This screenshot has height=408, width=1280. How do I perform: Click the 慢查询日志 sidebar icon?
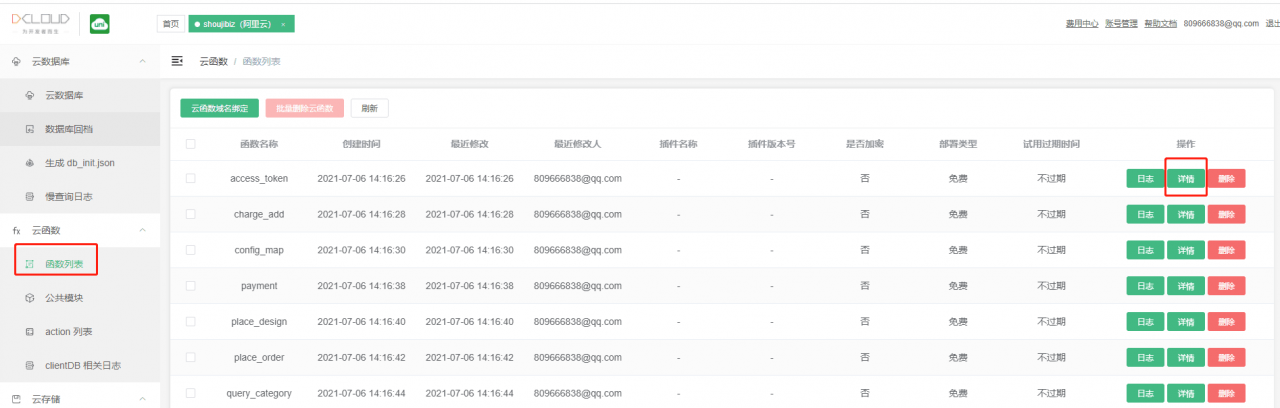pos(29,197)
